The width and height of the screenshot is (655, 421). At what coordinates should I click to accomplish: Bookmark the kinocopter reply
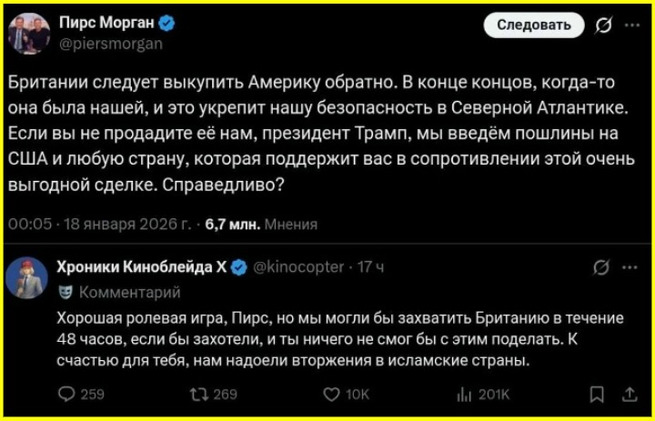(x=596, y=394)
